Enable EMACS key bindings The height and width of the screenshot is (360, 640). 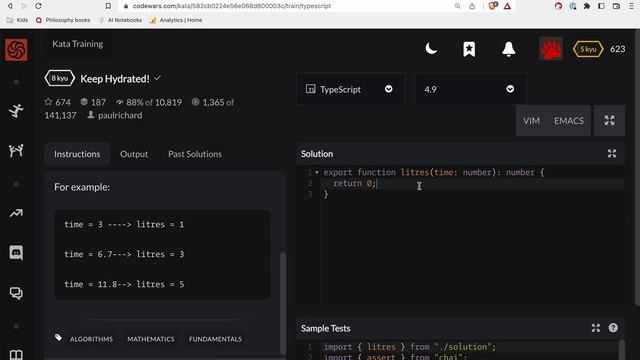(569, 121)
